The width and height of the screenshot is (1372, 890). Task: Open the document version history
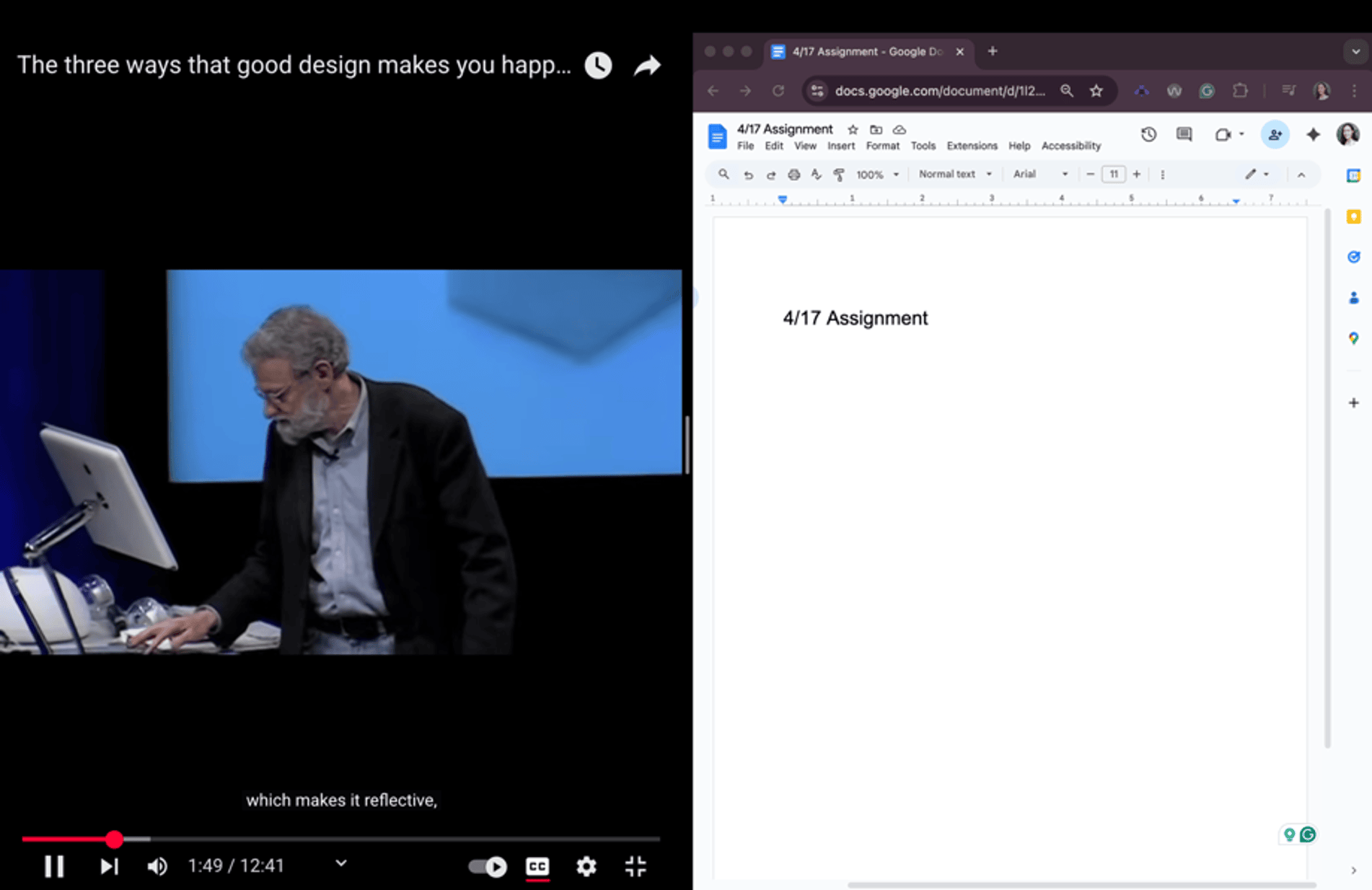click(x=1148, y=134)
